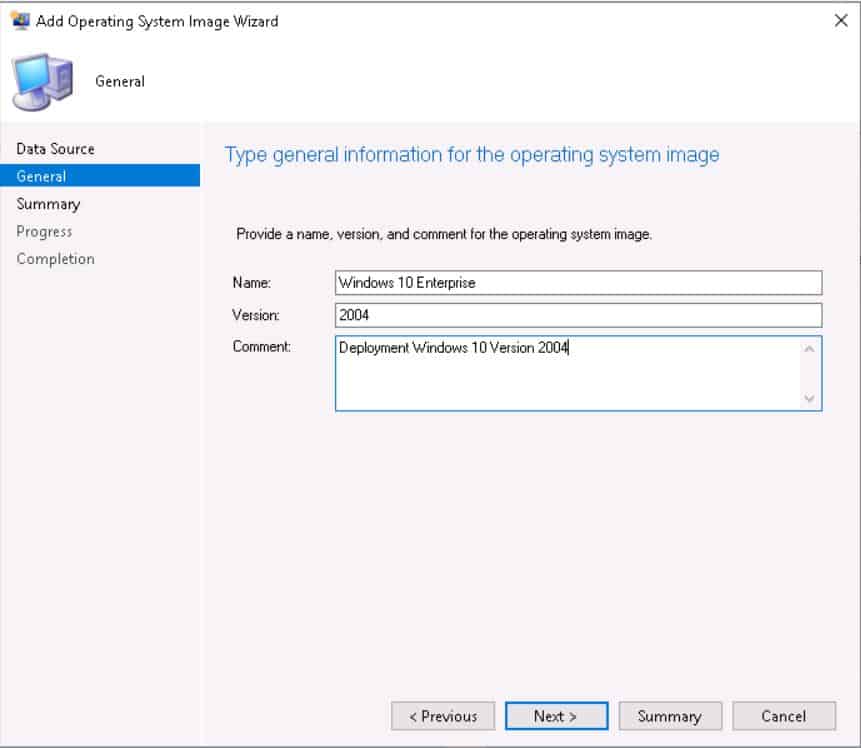Go to the Data Source step

(55, 149)
